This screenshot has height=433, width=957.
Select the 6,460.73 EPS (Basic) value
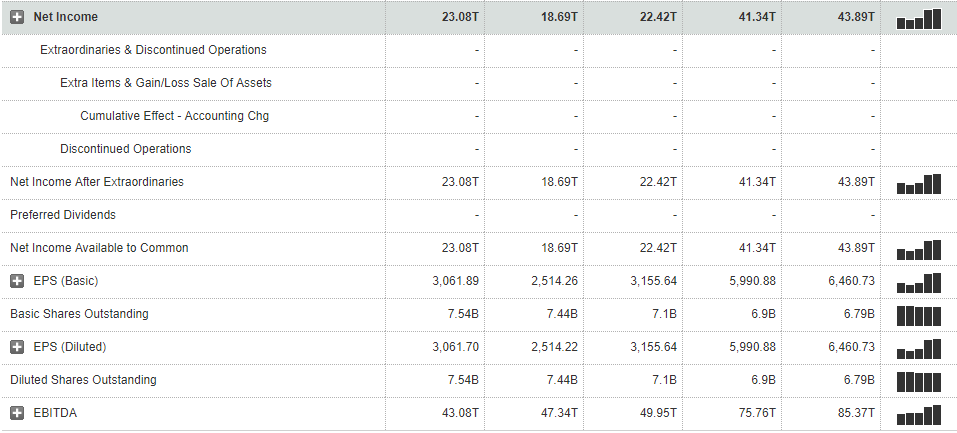852,281
